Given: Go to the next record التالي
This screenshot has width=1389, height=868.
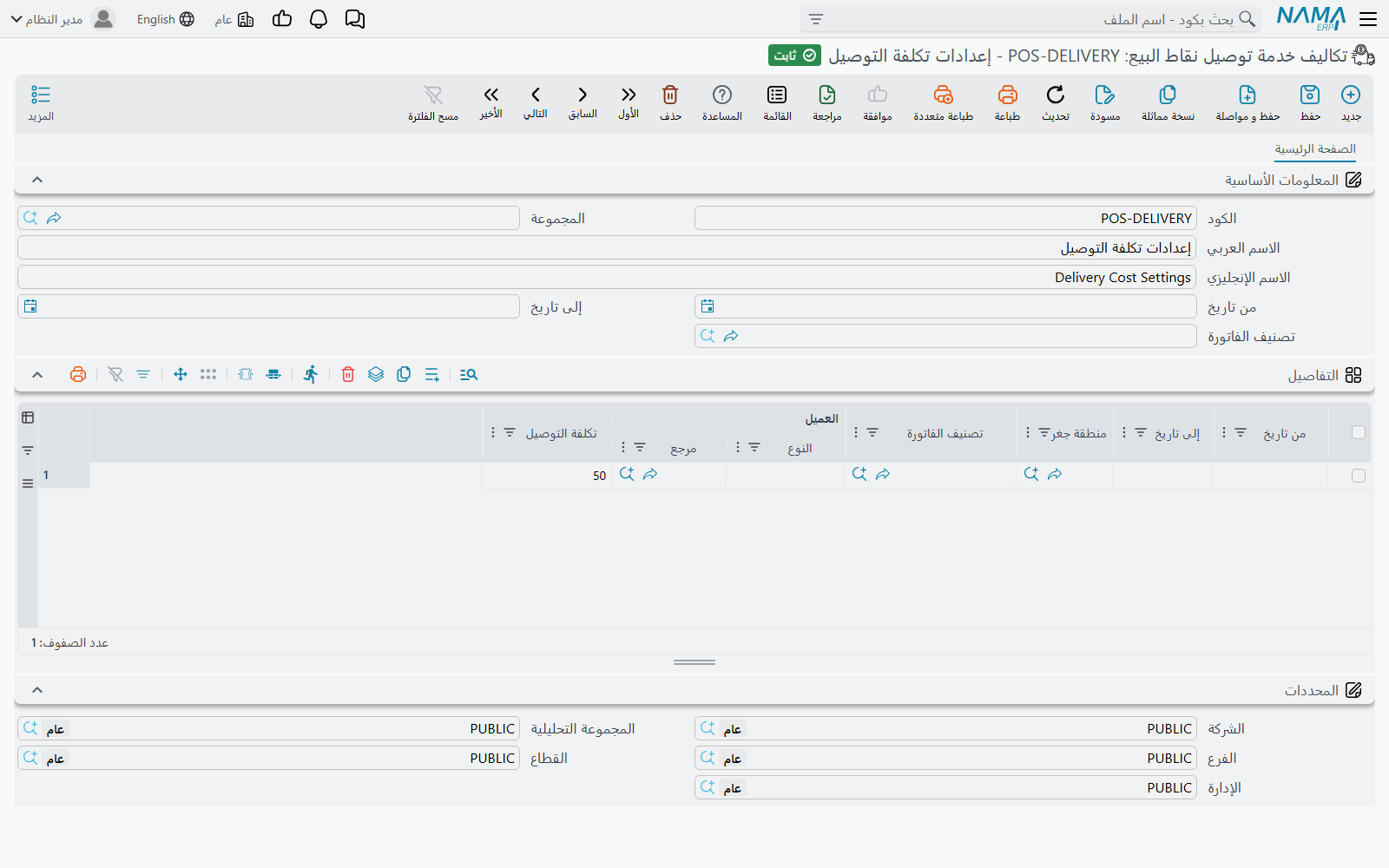Looking at the screenshot, I should pos(536,102).
